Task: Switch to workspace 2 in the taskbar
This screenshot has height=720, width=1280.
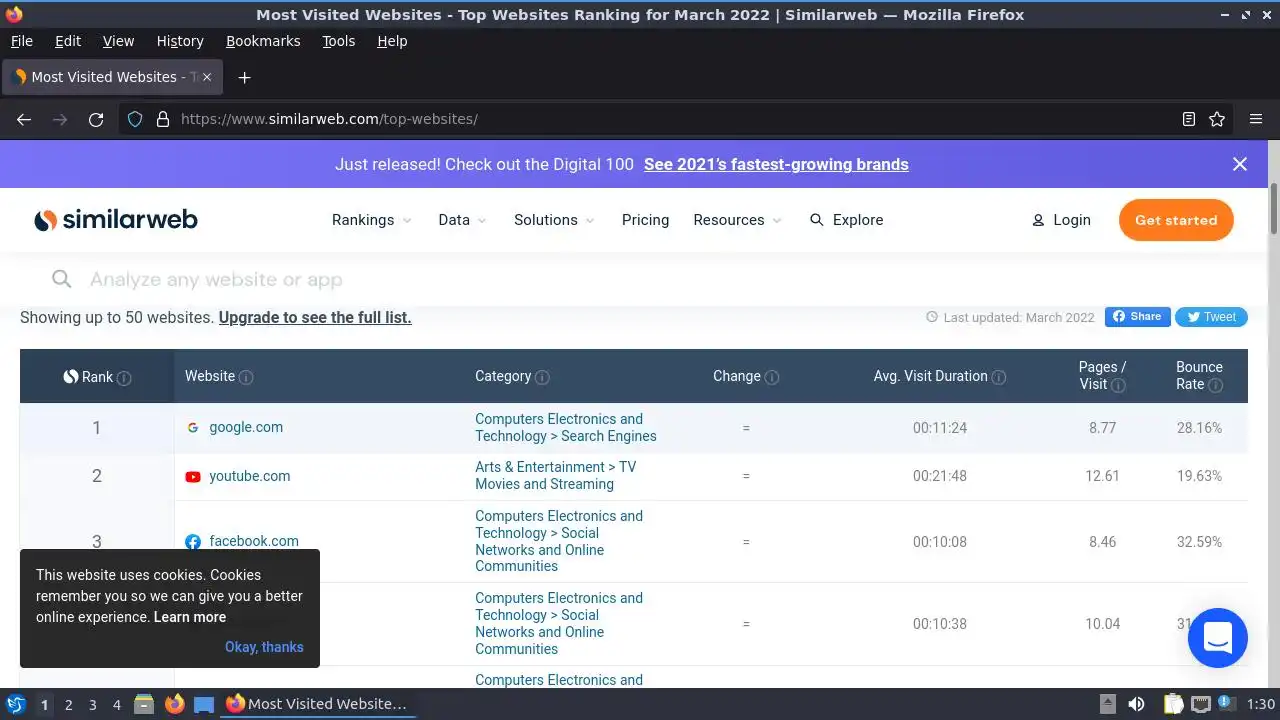Action: [x=68, y=704]
